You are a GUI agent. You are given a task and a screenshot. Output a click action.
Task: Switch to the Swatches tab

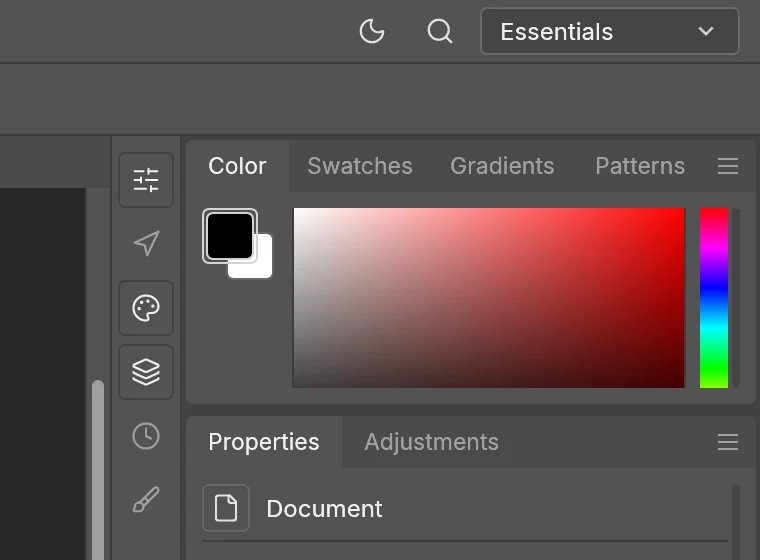pos(360,166)
